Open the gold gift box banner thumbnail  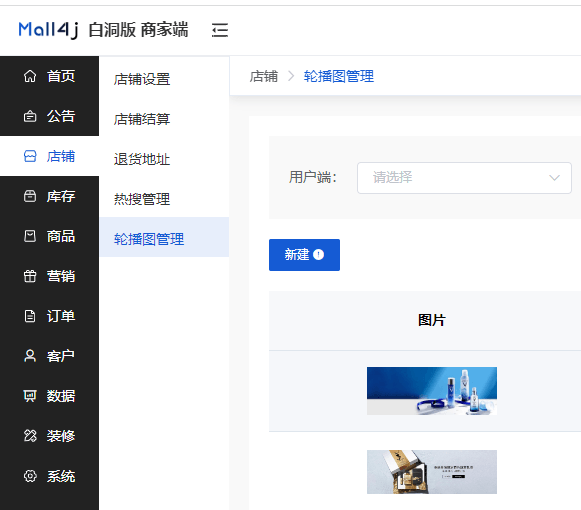(x=432, y=472)
